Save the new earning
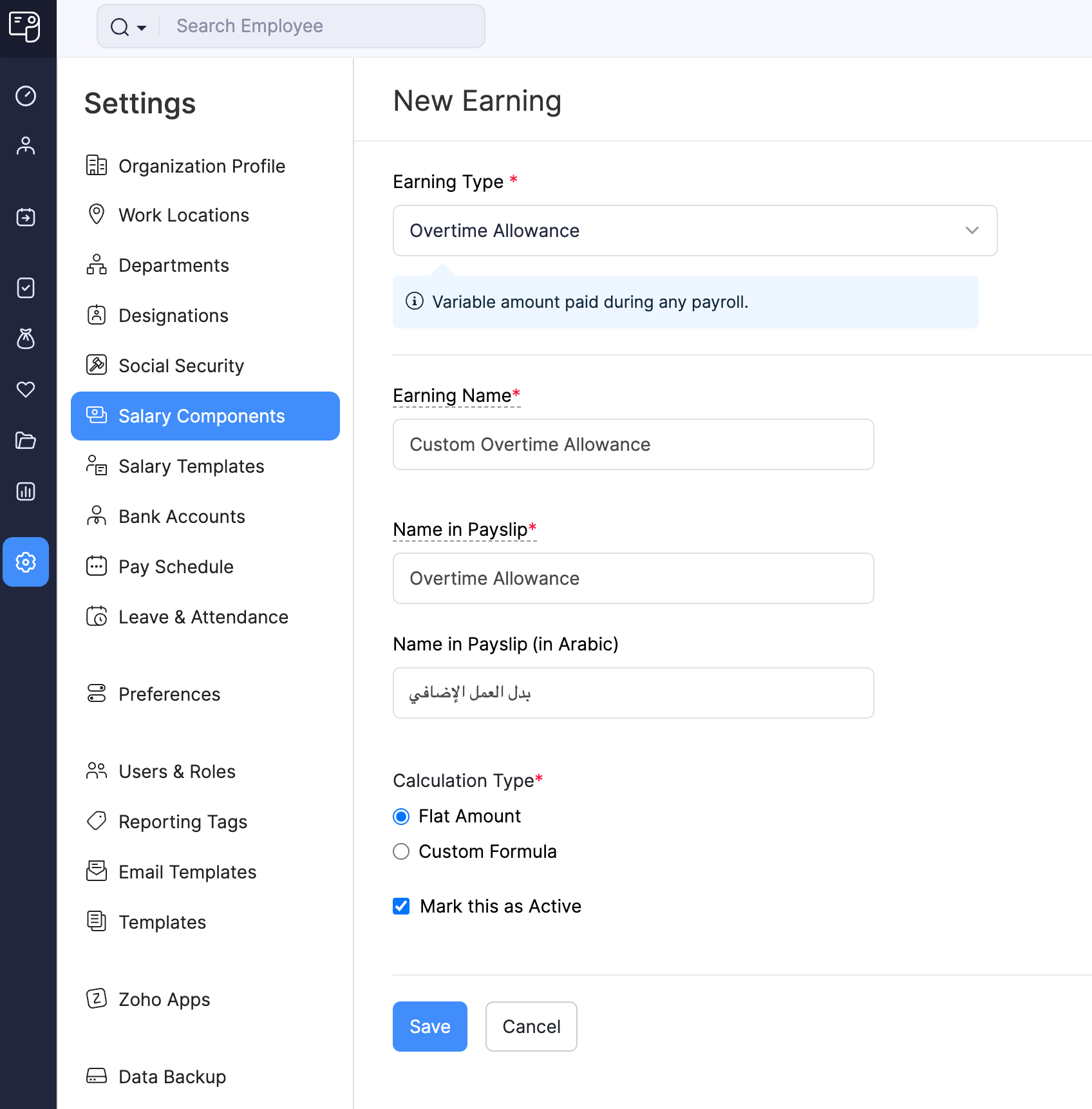The height and width of the screenshot is (1109, 1092). click(x=429, y=1027)
